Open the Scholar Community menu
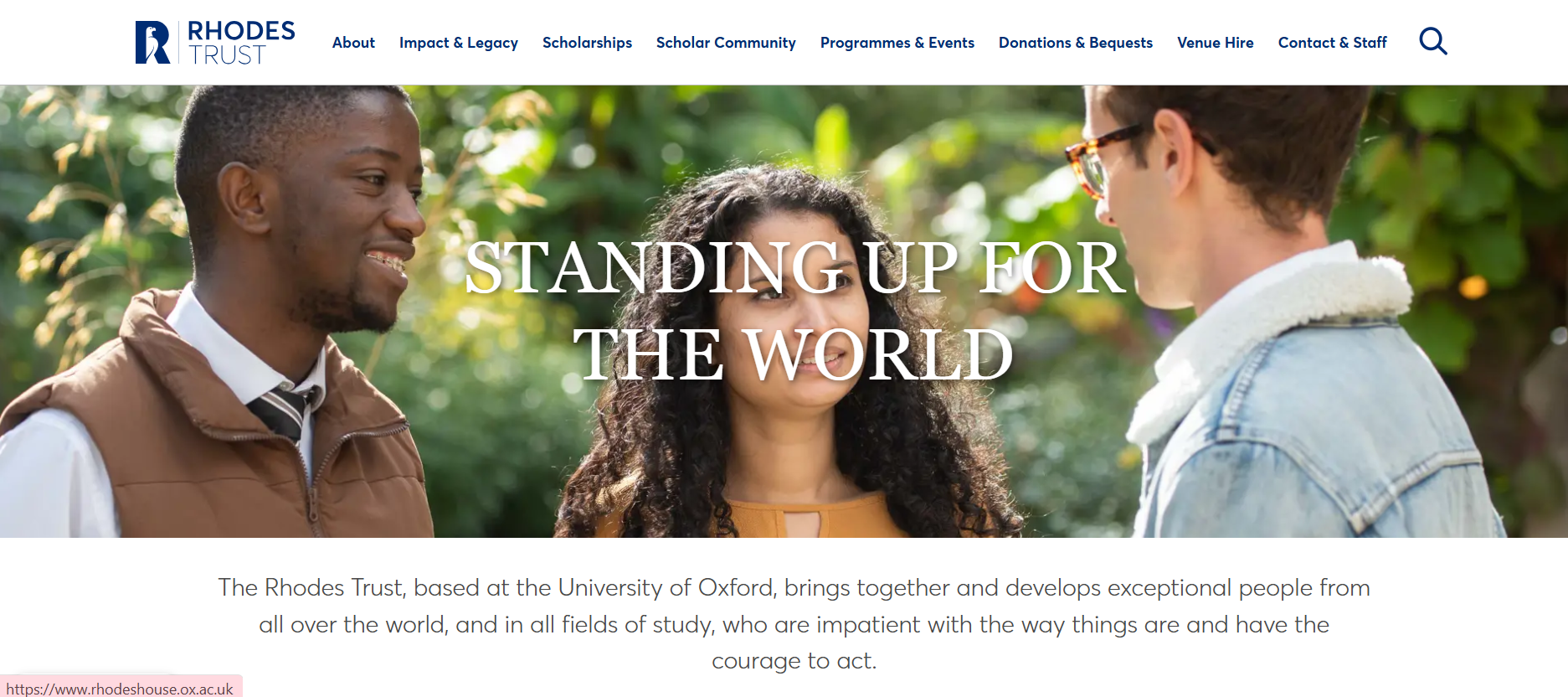The height and width of the screenshot is (697, 1568). (x=726, y=42)
